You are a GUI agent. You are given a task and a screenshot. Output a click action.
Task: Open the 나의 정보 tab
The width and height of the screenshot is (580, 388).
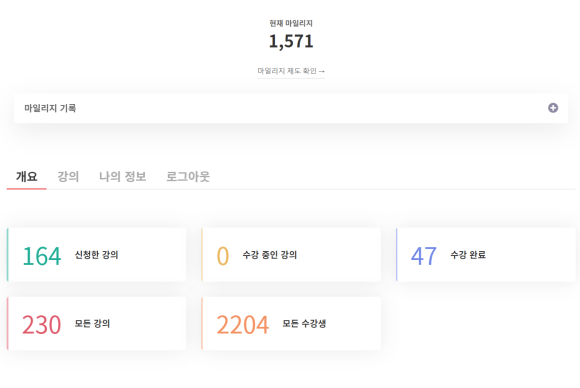(122, 176)
